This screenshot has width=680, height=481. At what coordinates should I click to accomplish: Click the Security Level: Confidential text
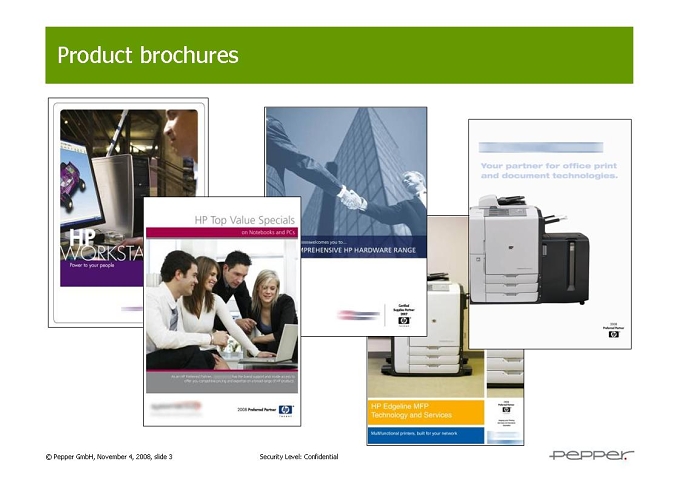[299, 457]
